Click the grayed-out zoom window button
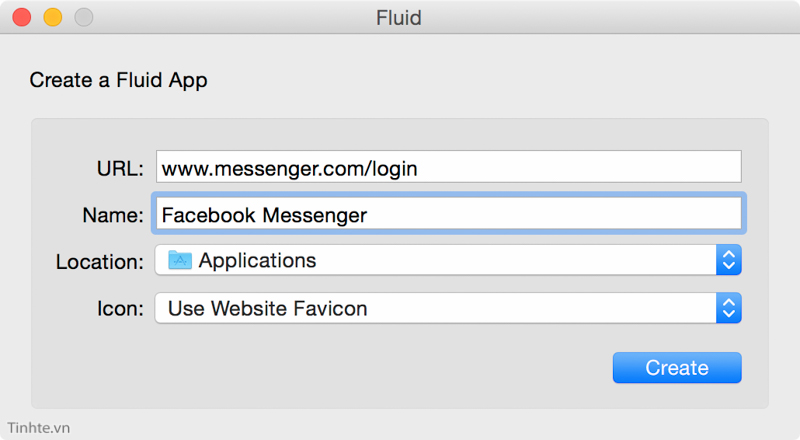 84,17
